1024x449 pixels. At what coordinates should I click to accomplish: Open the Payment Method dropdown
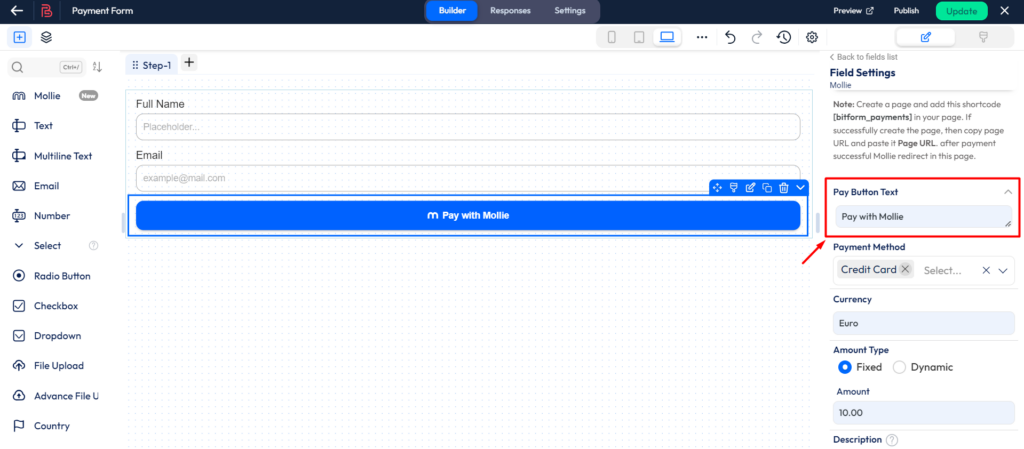click(1004, 270)
